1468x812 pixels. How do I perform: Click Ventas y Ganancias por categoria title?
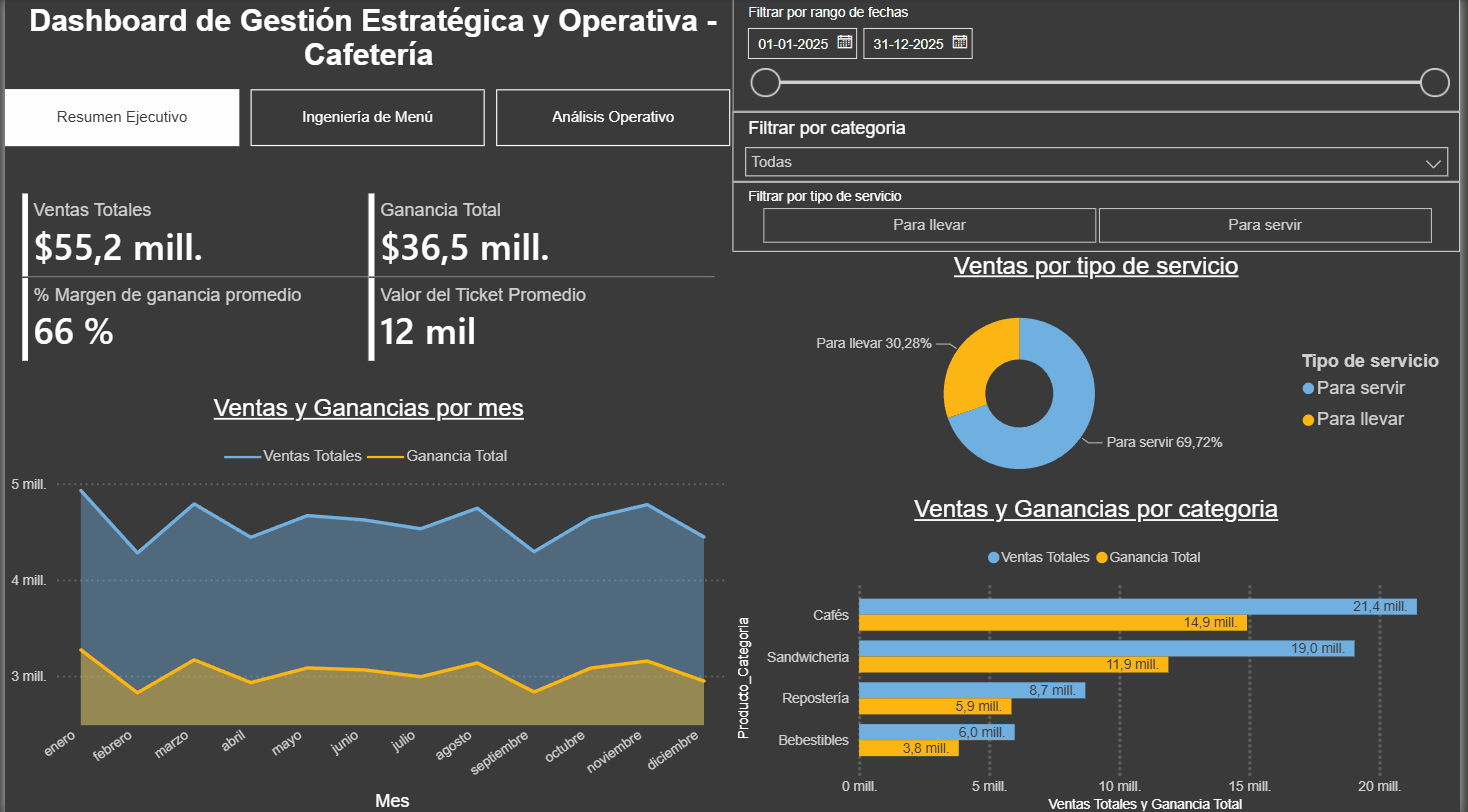click(1096, 509)
